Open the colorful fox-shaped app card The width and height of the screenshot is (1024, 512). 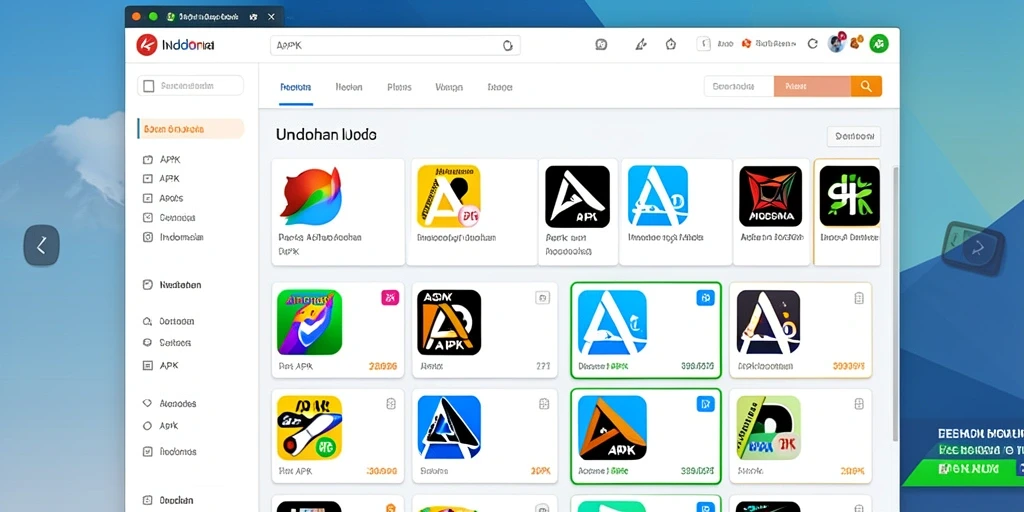point(338,212)
